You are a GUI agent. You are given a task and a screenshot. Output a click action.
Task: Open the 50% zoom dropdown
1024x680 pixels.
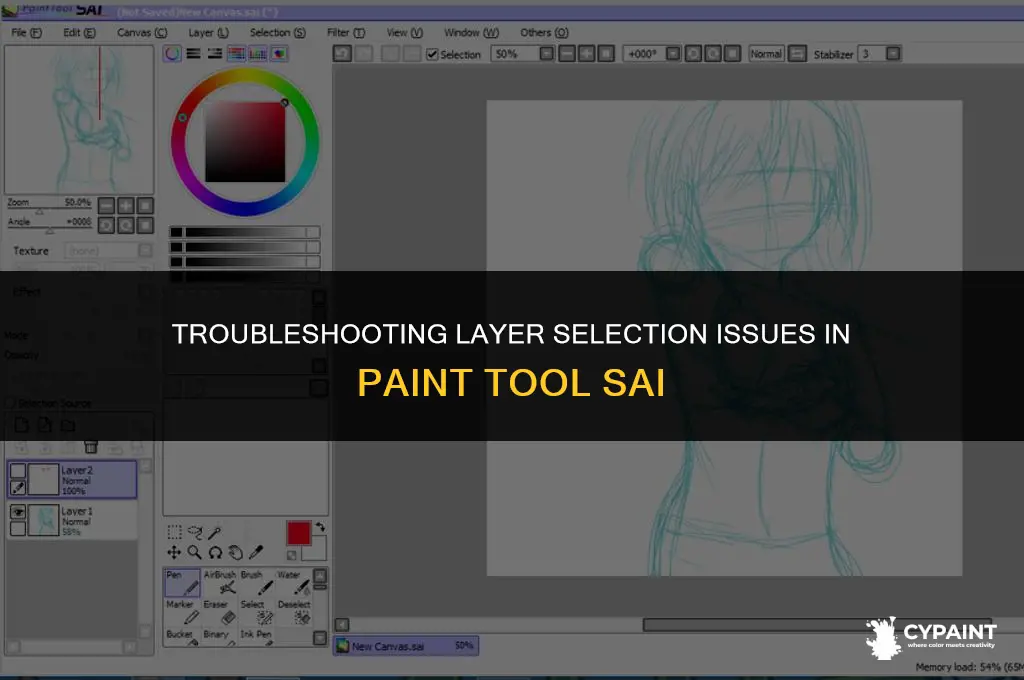(547, 54)
